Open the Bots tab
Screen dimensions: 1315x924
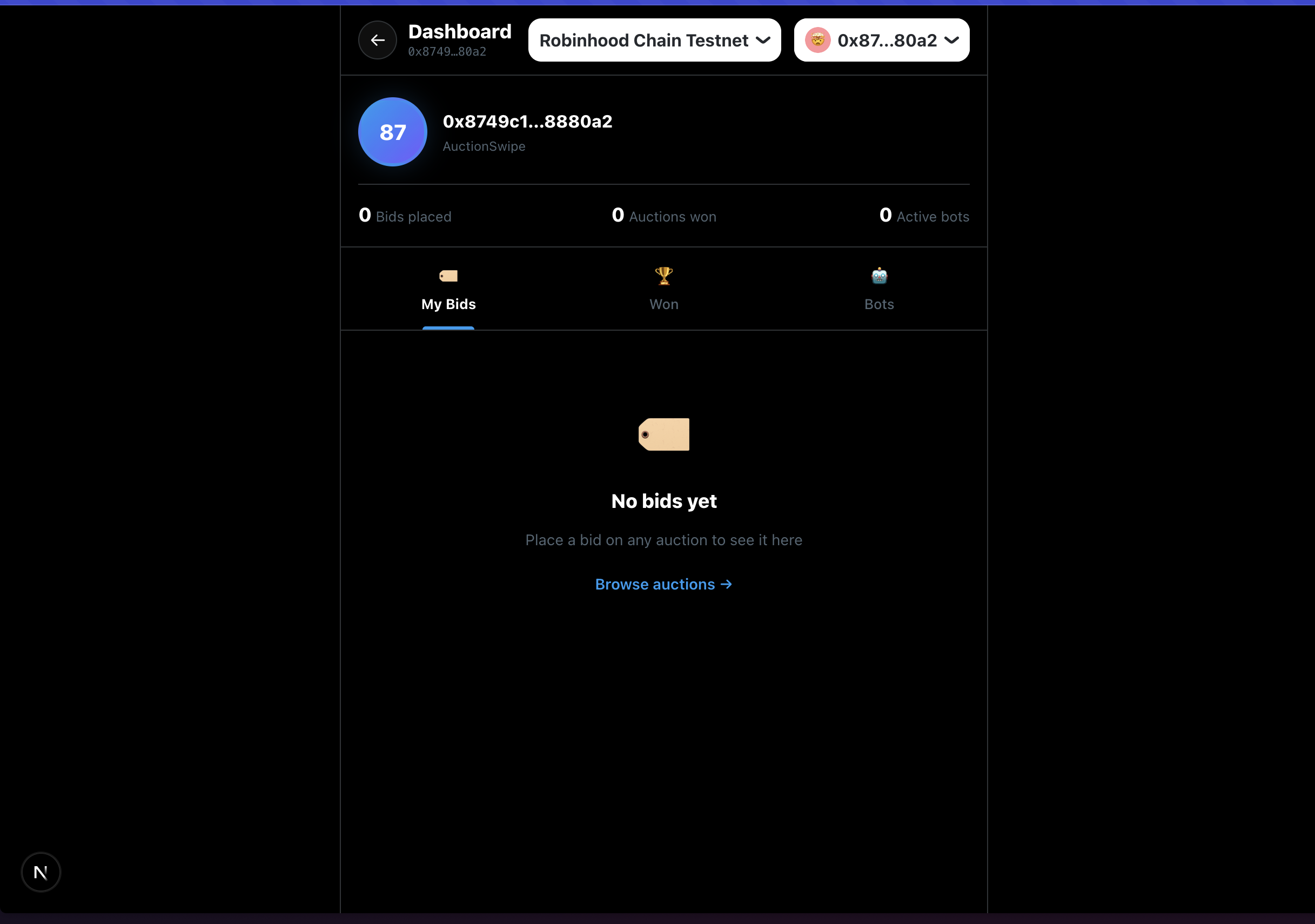[878, 304]
